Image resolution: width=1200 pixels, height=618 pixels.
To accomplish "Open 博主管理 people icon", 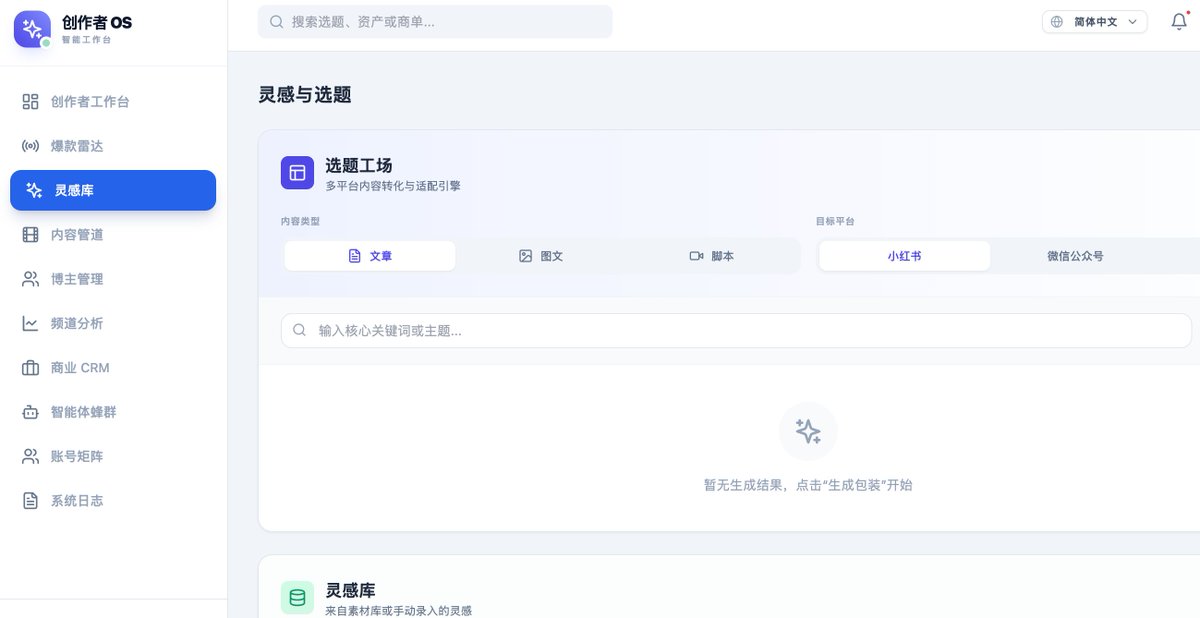I will click(31, 279).
